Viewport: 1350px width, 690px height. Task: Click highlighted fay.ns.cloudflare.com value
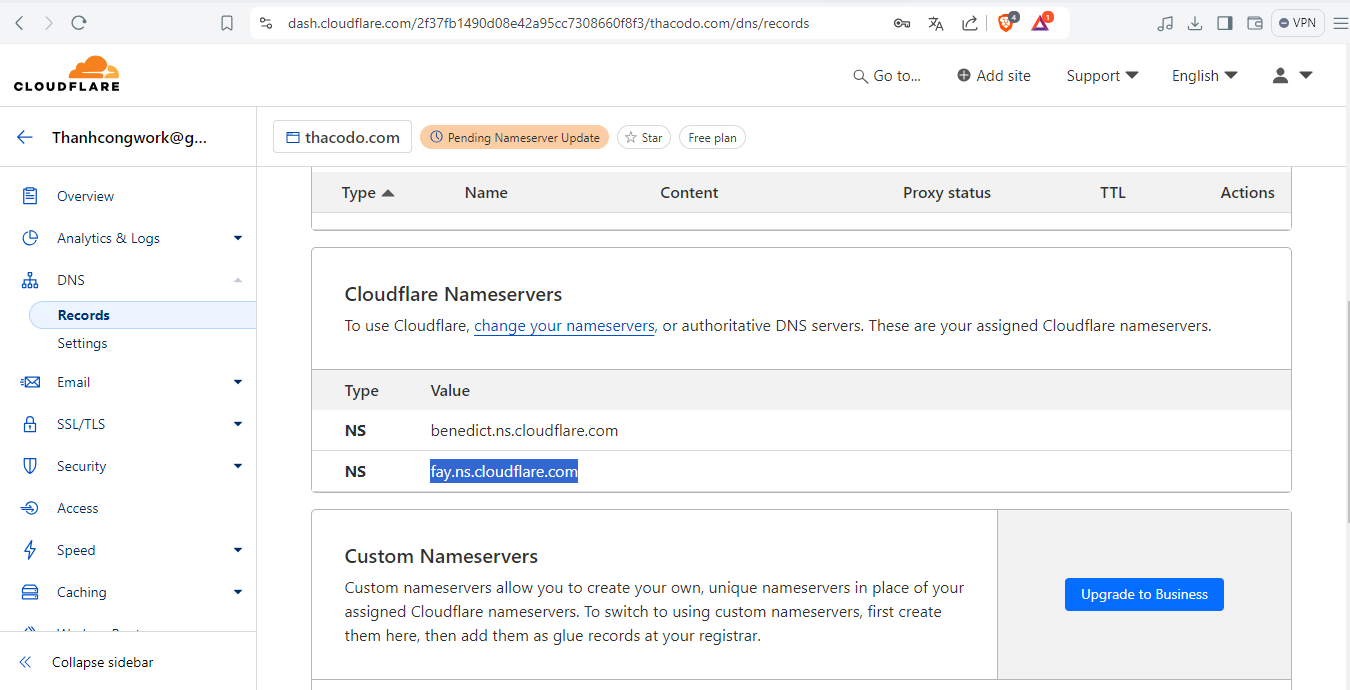coord(504,471)
